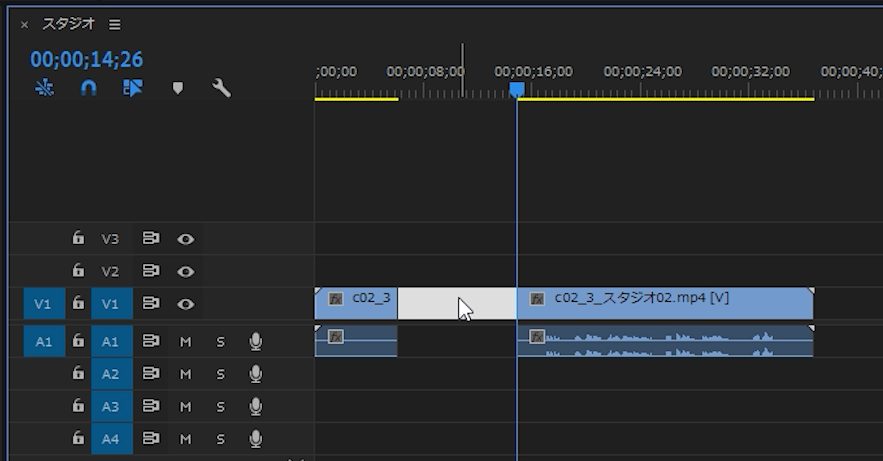Toggle lock on track A3

tap(78, 406)
